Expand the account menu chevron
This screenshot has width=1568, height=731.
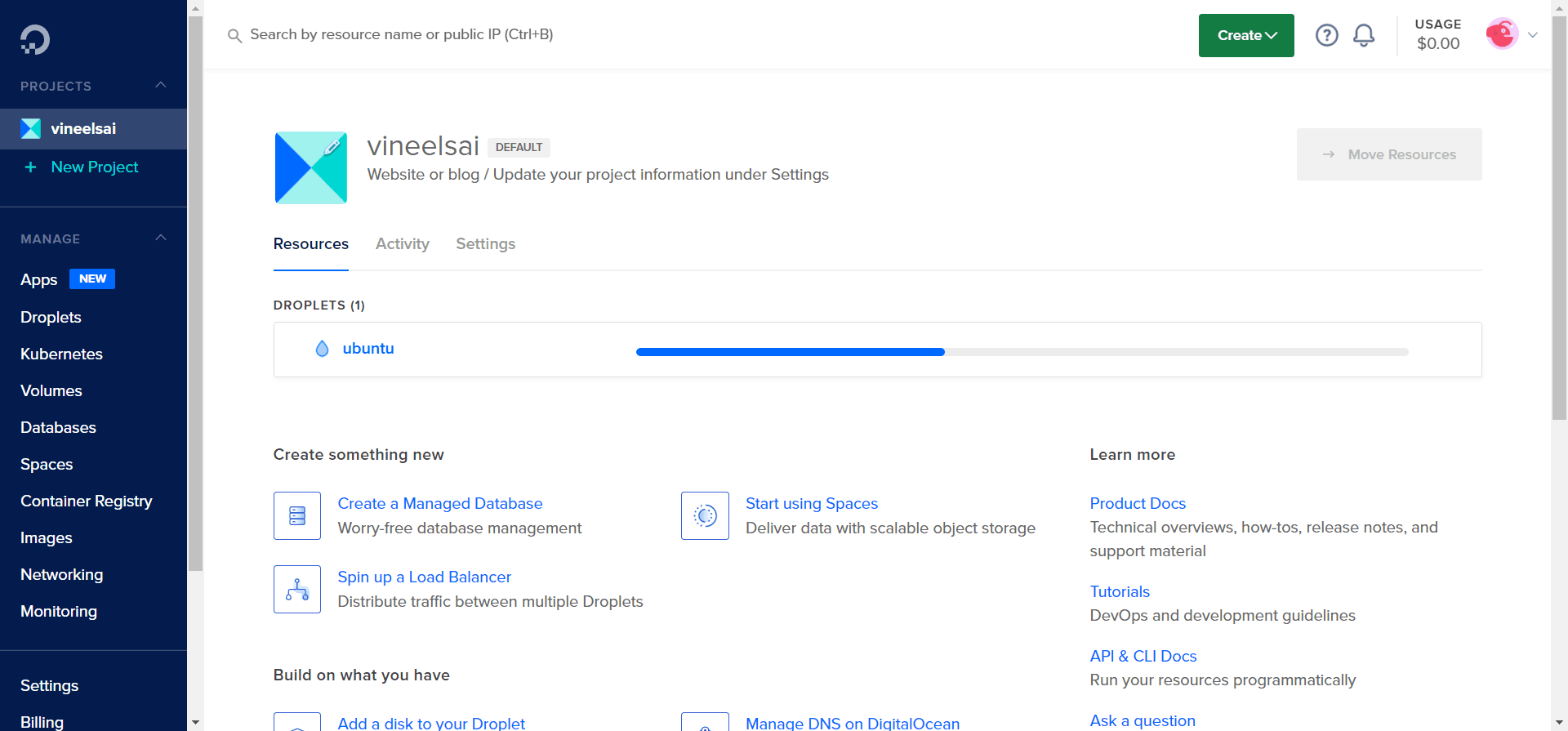click(x=1533, y=35)
